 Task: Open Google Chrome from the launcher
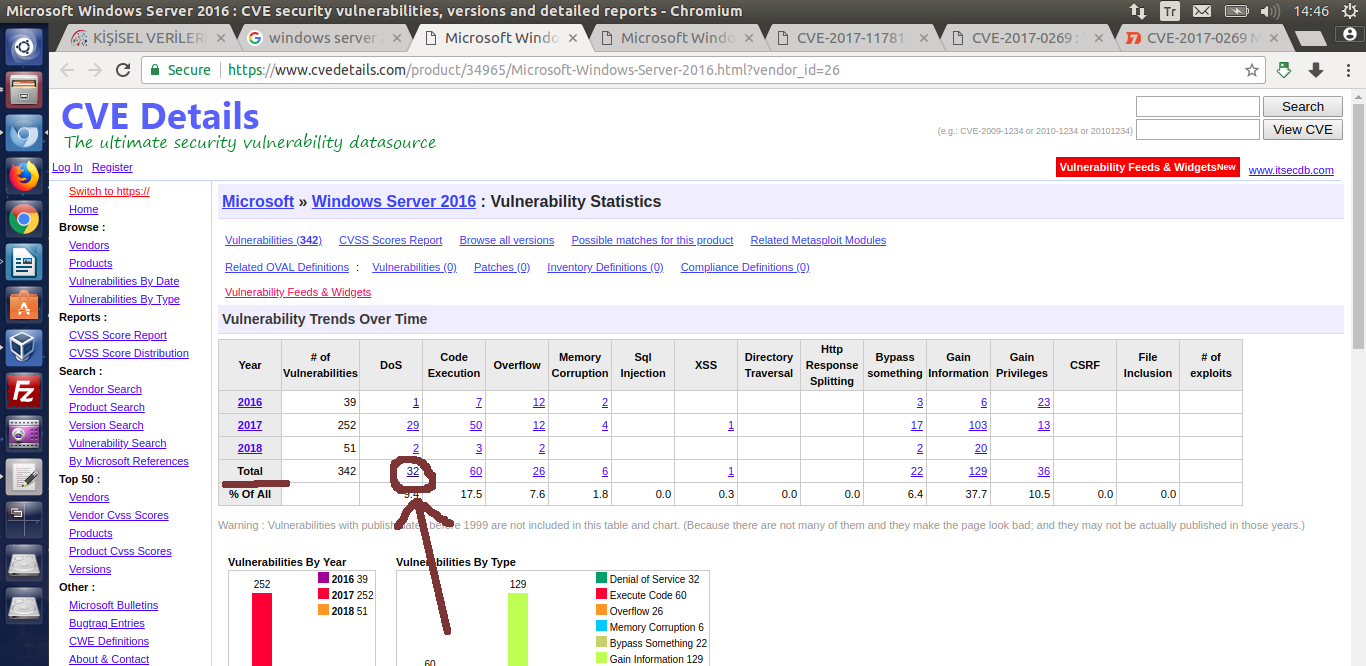tap(24, 219)
